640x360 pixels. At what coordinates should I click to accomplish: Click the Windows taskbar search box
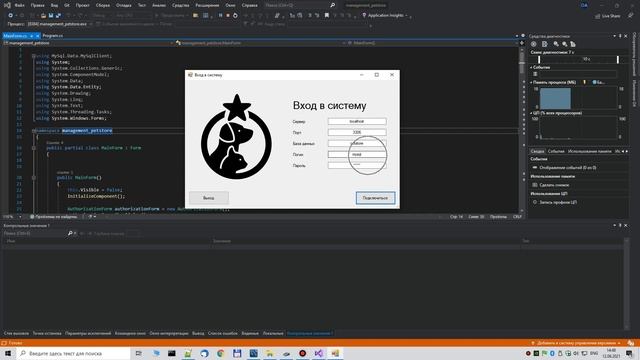(x=73, y=353)
